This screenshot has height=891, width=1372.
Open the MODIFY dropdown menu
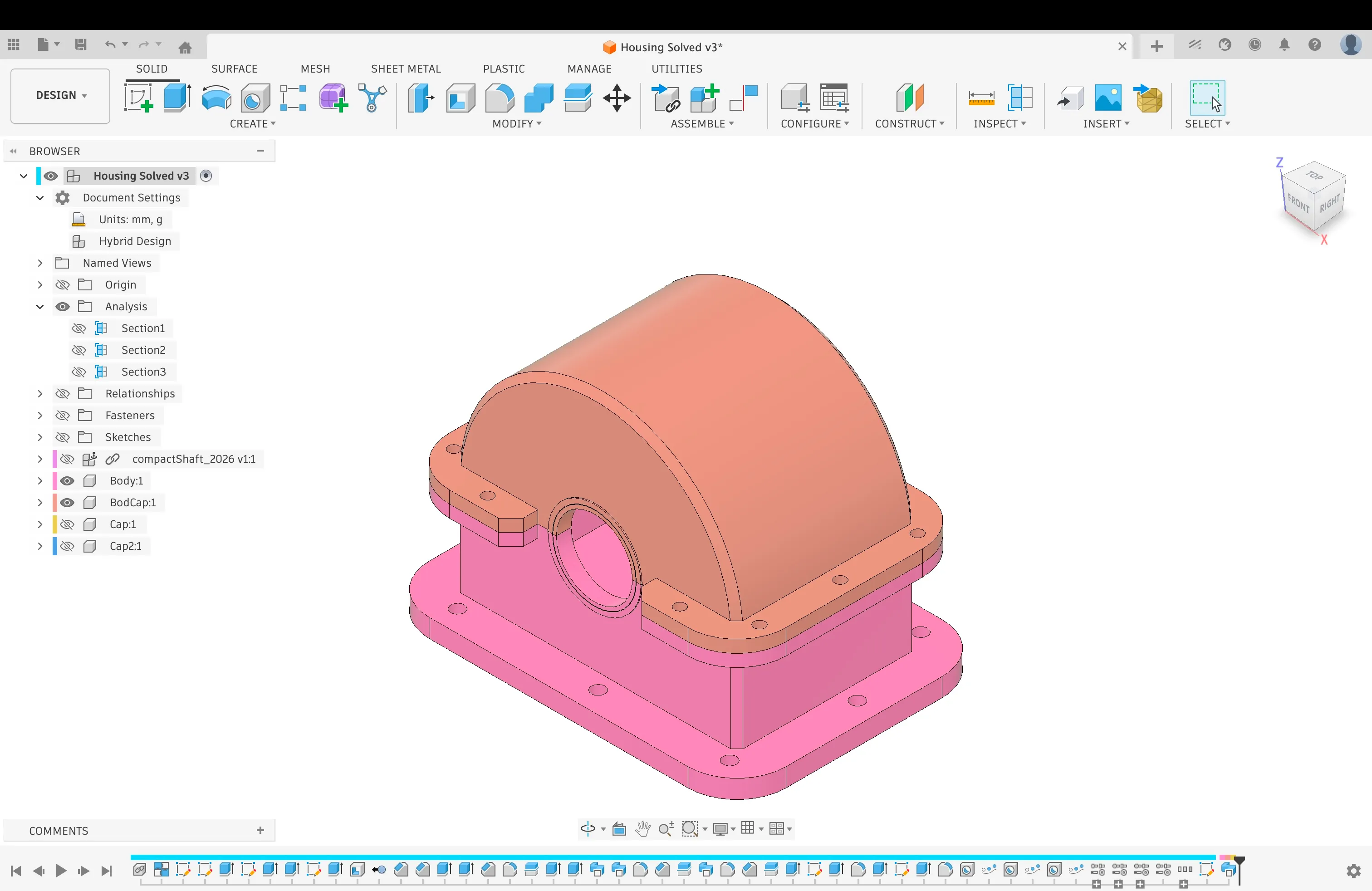pos(517,123)
